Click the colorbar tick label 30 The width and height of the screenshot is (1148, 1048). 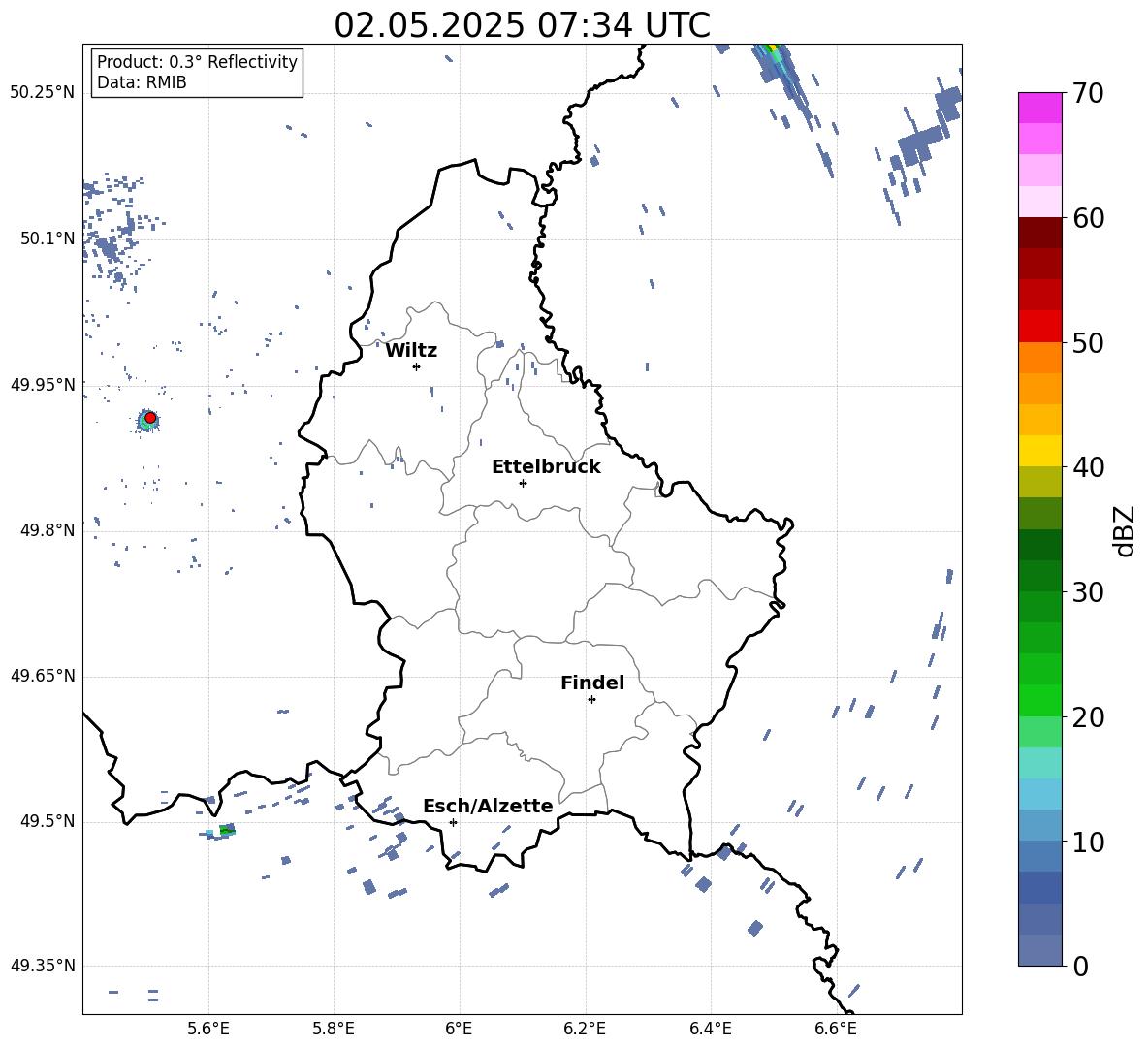click(x=1088, y=592)
